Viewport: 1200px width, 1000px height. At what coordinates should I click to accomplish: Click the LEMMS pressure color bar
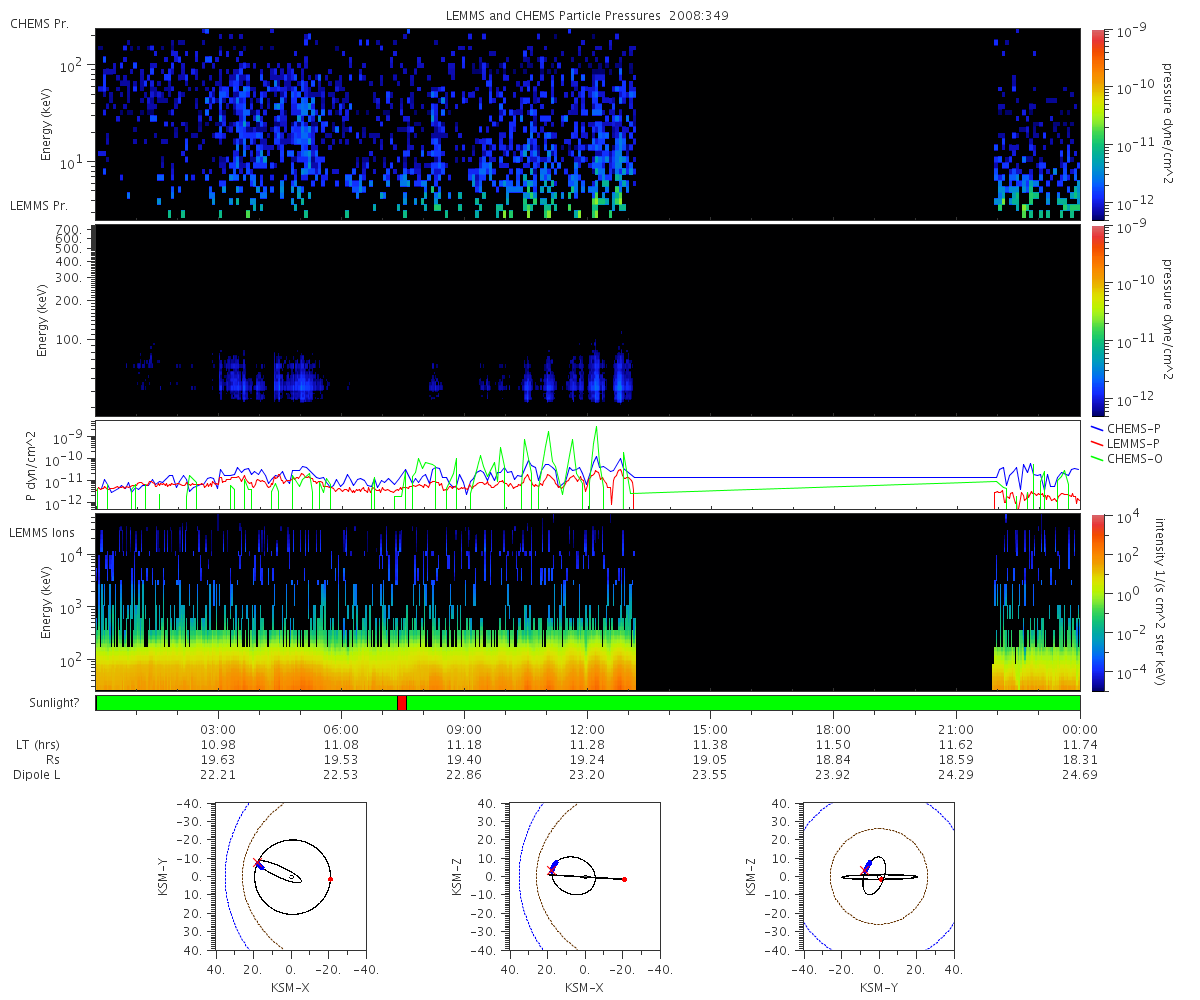pyautogui.click(x=1097, y=320)
